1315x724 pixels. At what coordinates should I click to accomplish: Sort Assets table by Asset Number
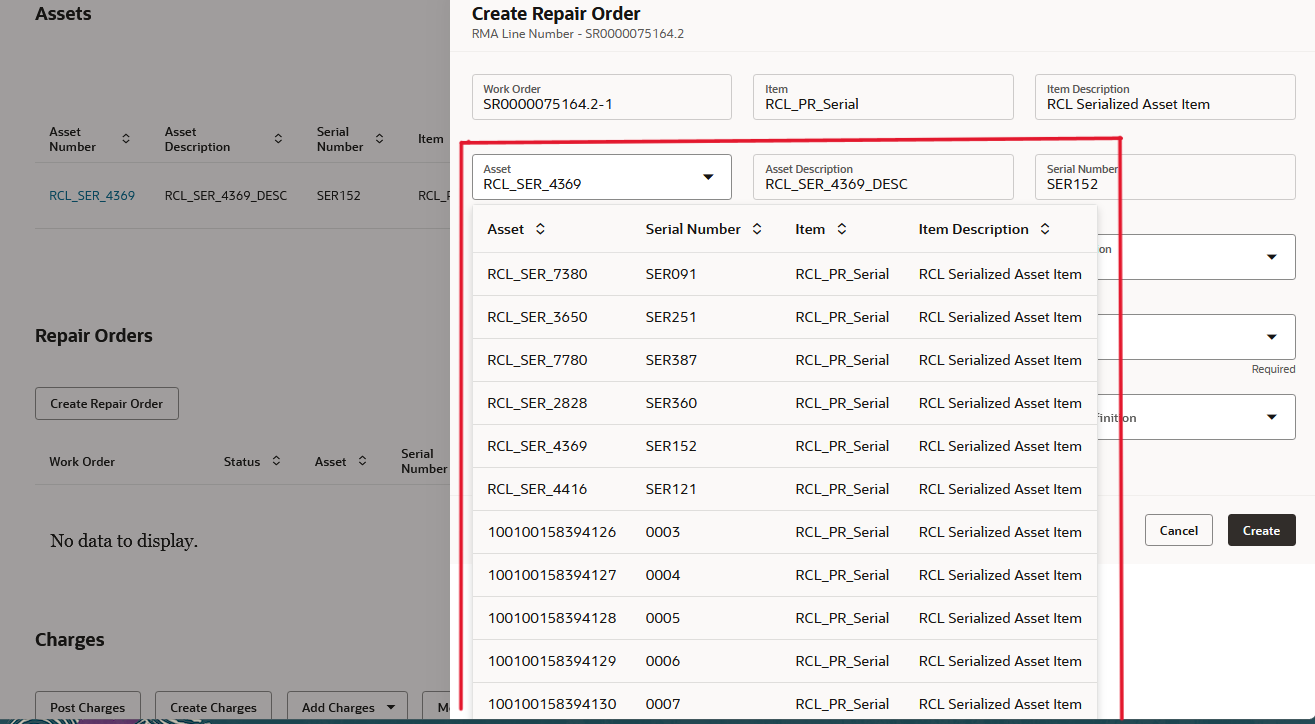tap(126, 139)
